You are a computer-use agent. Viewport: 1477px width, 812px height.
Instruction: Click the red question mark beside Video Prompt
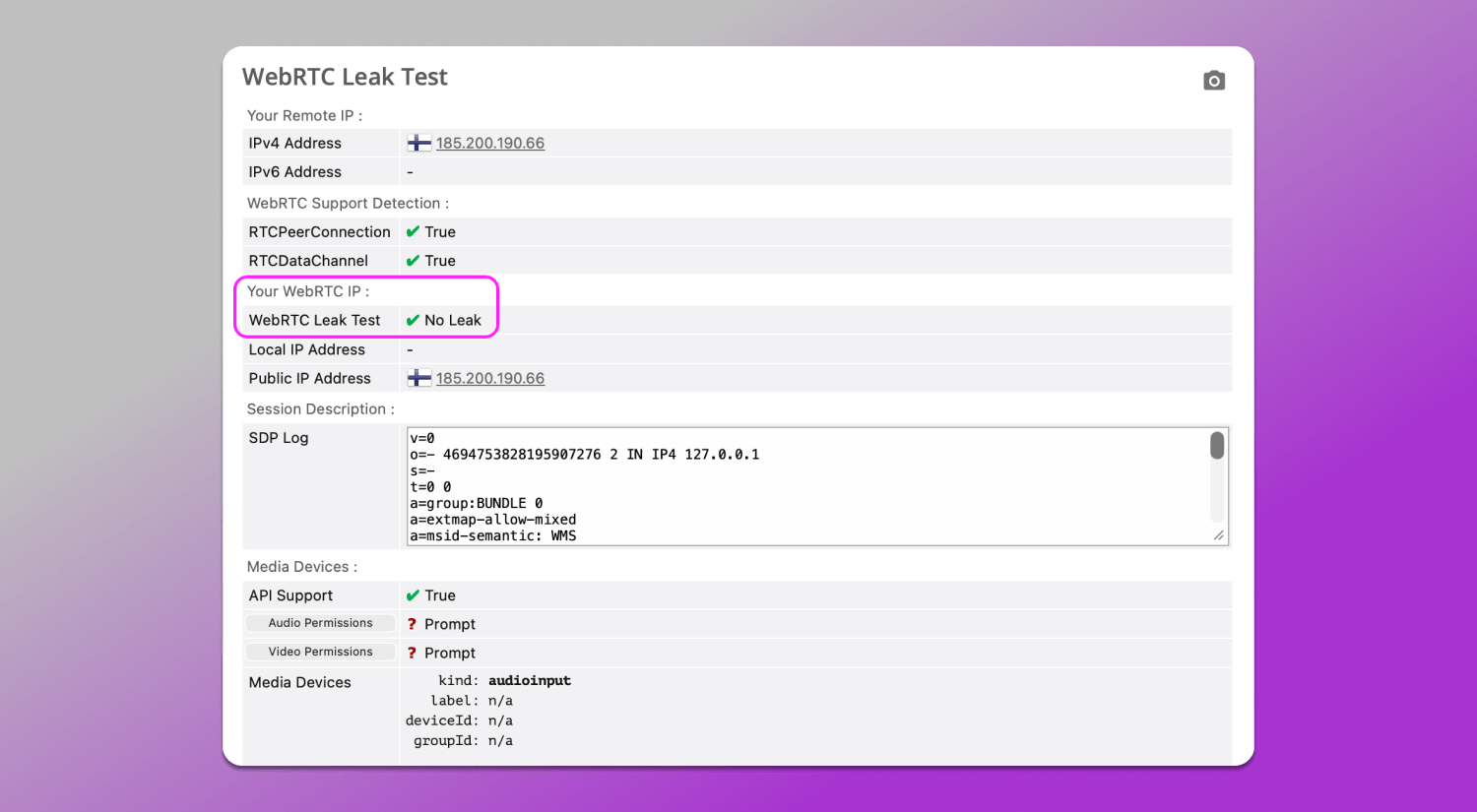click(412, 652)
